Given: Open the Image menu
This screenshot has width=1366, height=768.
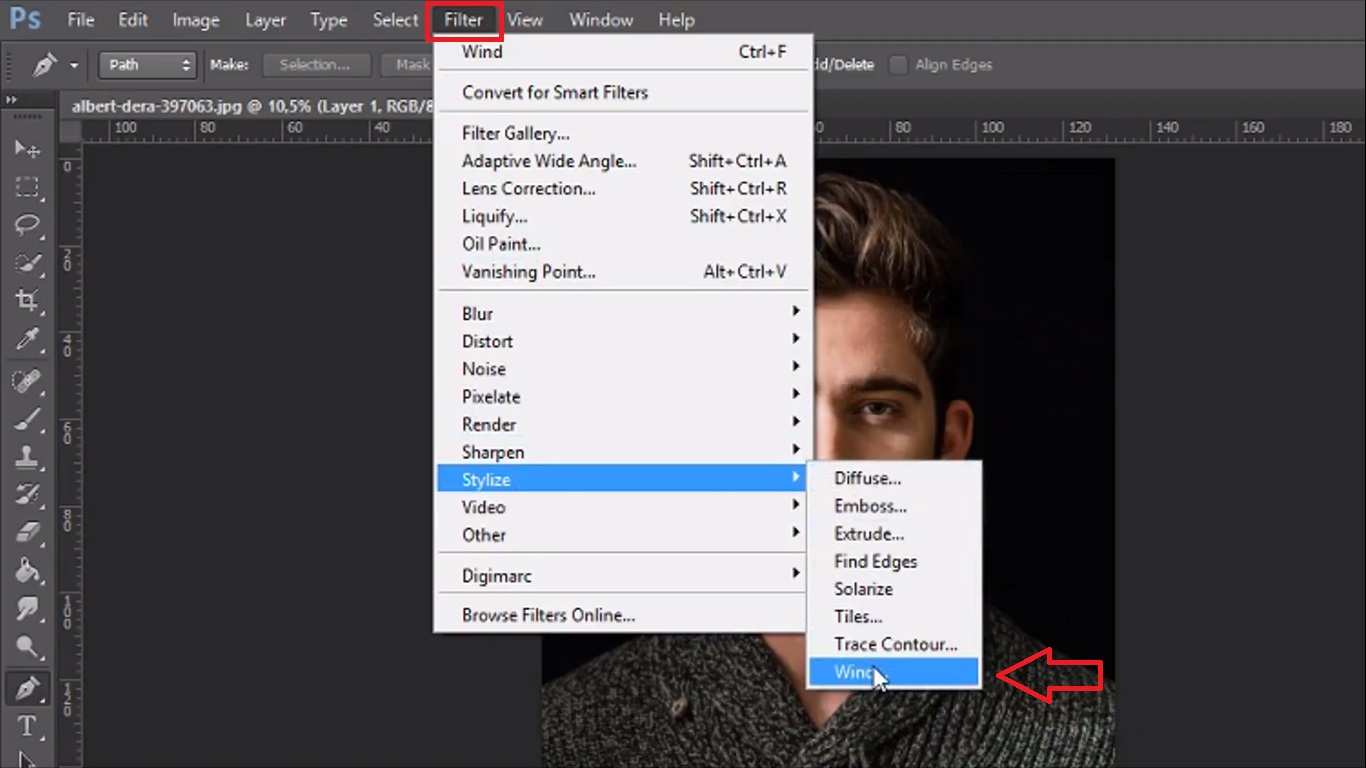Looking at the screenshot, I should tap(196, 20).
